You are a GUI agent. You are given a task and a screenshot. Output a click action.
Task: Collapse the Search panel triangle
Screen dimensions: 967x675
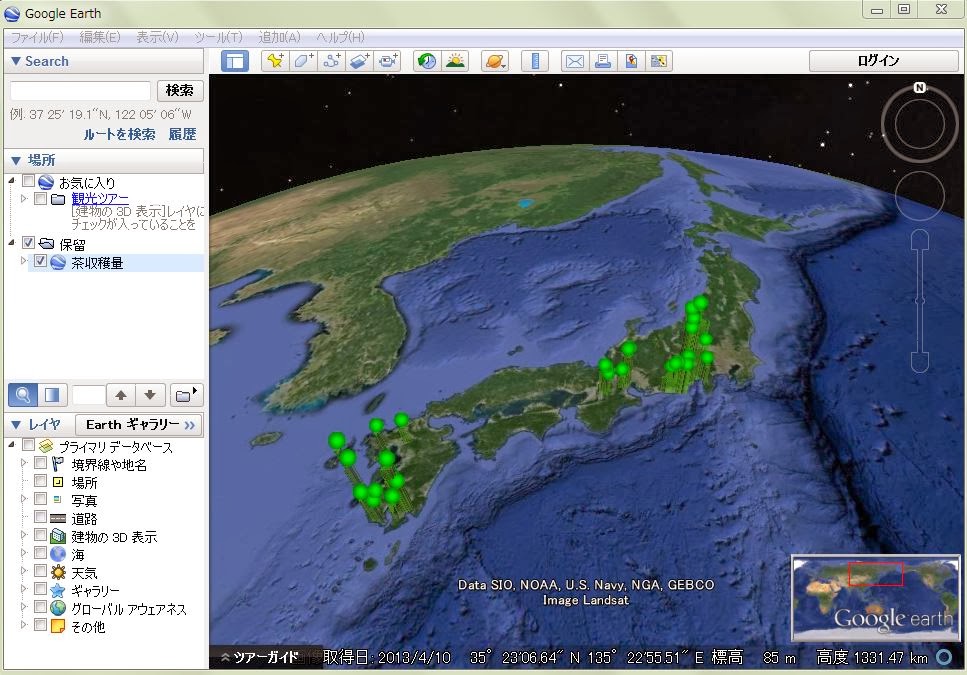(16, 61)
